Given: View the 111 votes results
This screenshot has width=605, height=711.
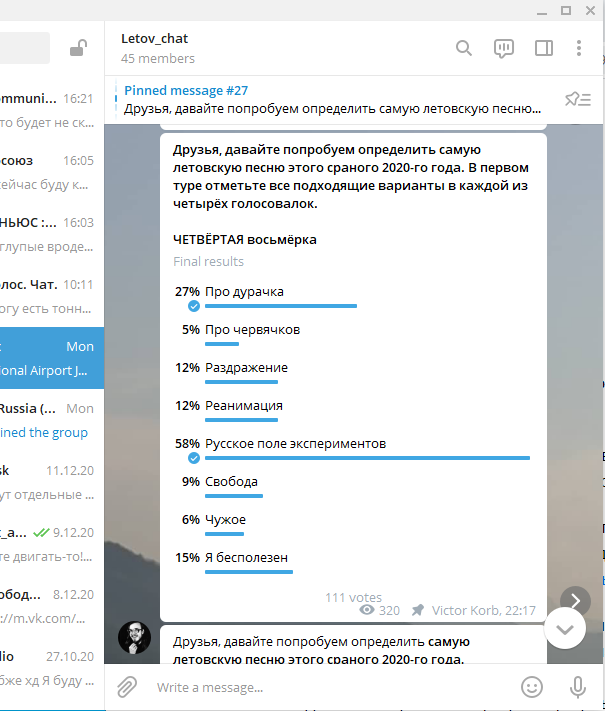Looking at the screenshot, I should tap(353, 598).
